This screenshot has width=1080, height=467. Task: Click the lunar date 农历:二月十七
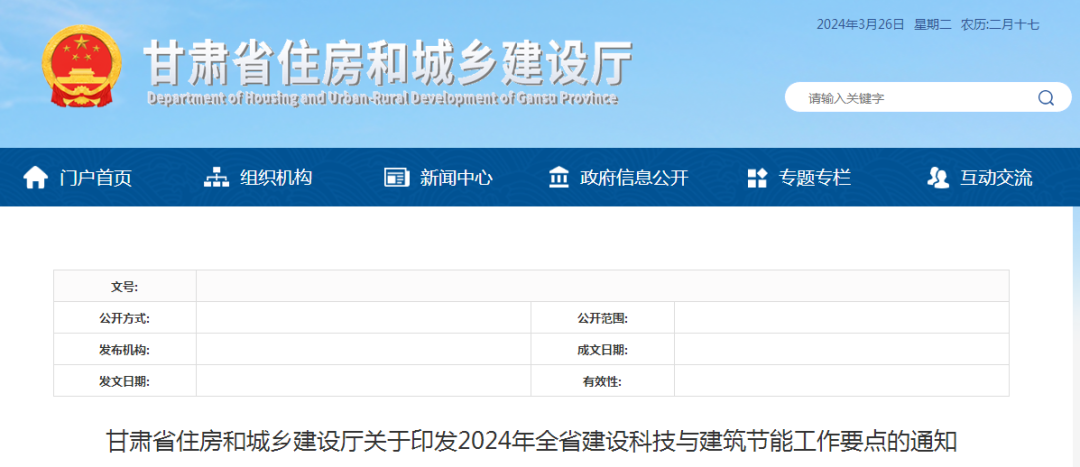tap(1000, 25)
